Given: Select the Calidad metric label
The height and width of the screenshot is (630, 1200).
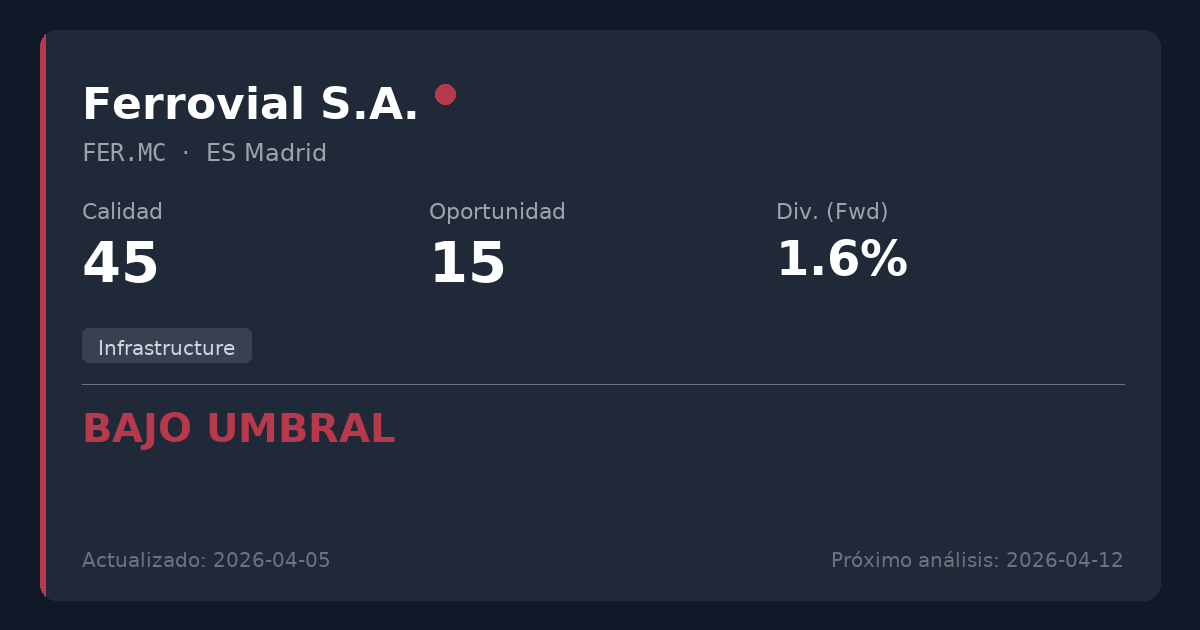Looking at the screenshot, I should pyautogui.click(x=122, y=212).
